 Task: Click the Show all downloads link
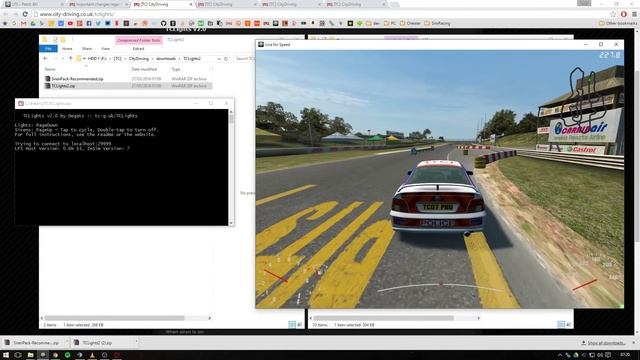pos(606,343)
